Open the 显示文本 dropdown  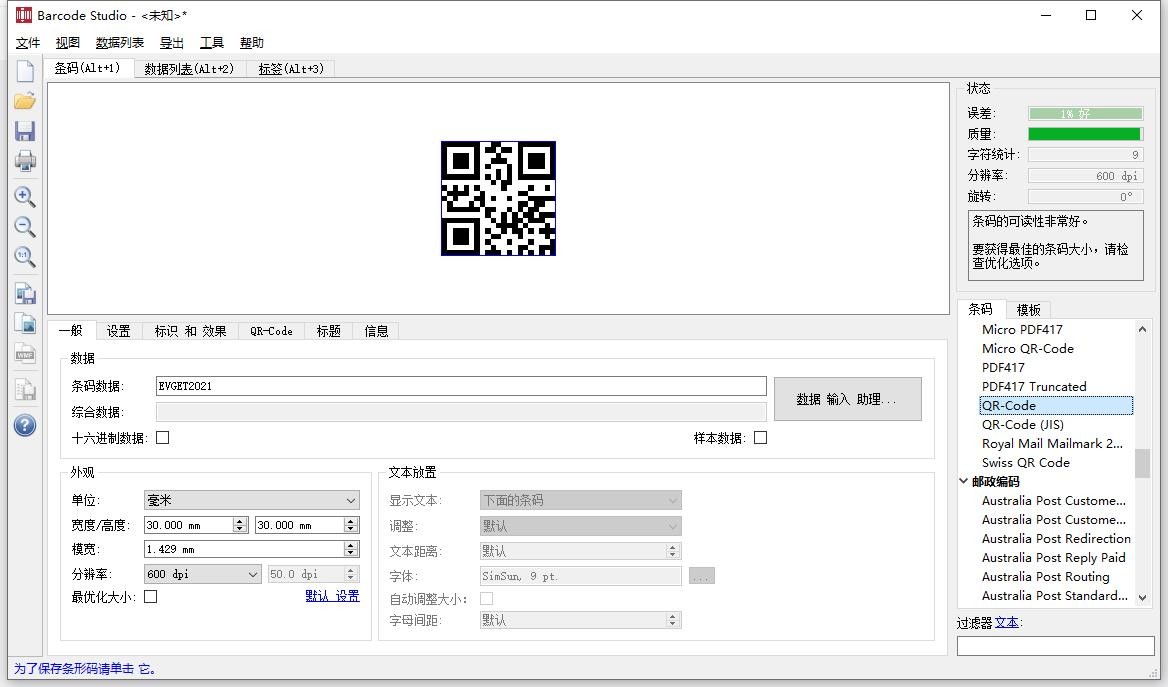click(x=580, y=500)
